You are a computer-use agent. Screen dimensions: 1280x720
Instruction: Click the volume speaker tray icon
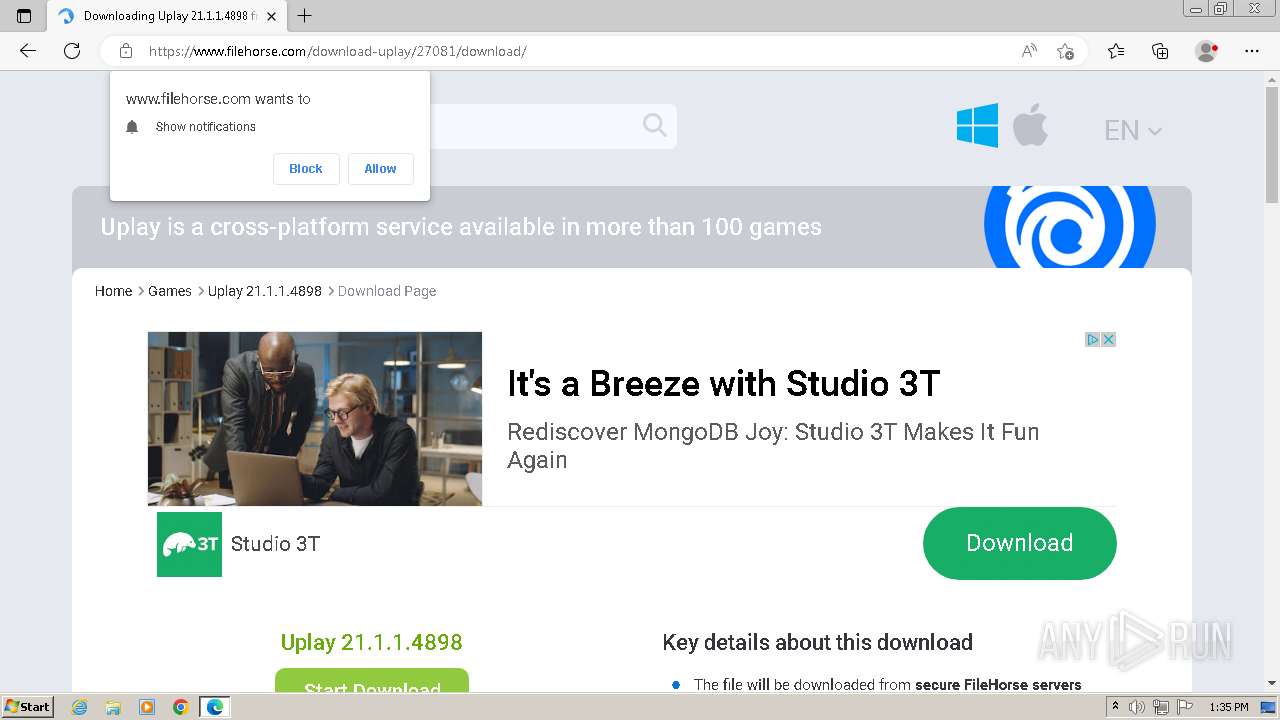pyautogui.click(x=1137, y=707)
